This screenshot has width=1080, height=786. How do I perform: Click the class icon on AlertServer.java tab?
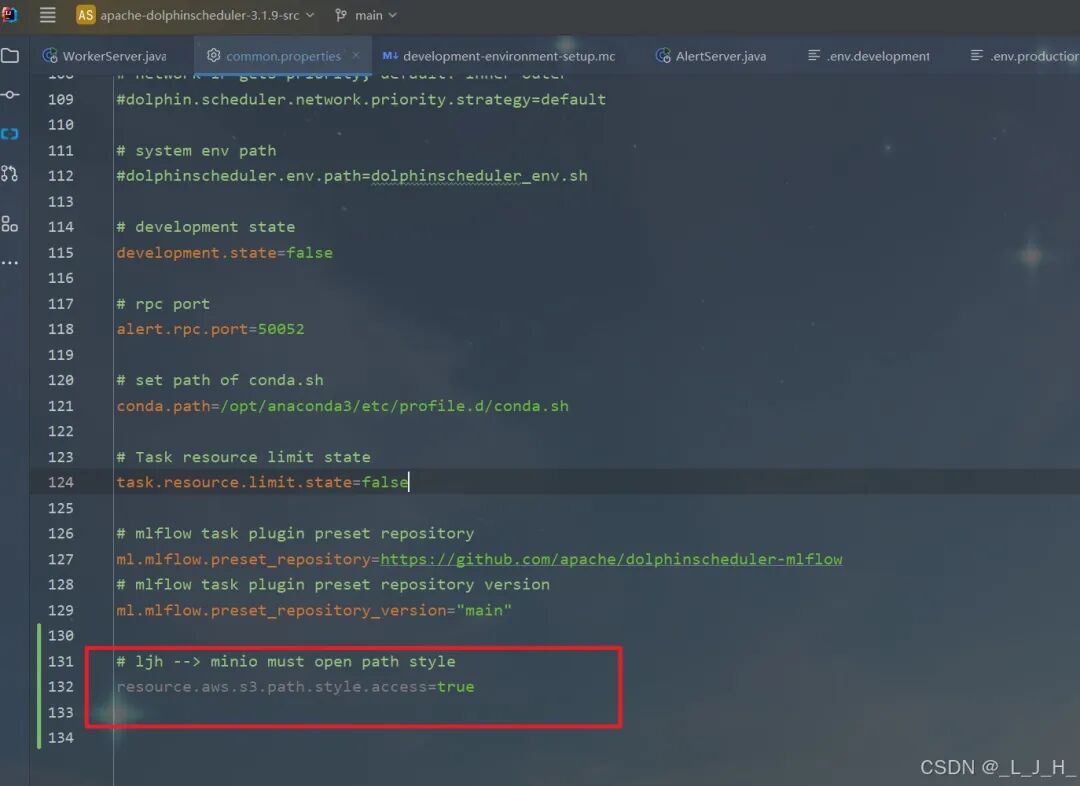coord(663,56)
